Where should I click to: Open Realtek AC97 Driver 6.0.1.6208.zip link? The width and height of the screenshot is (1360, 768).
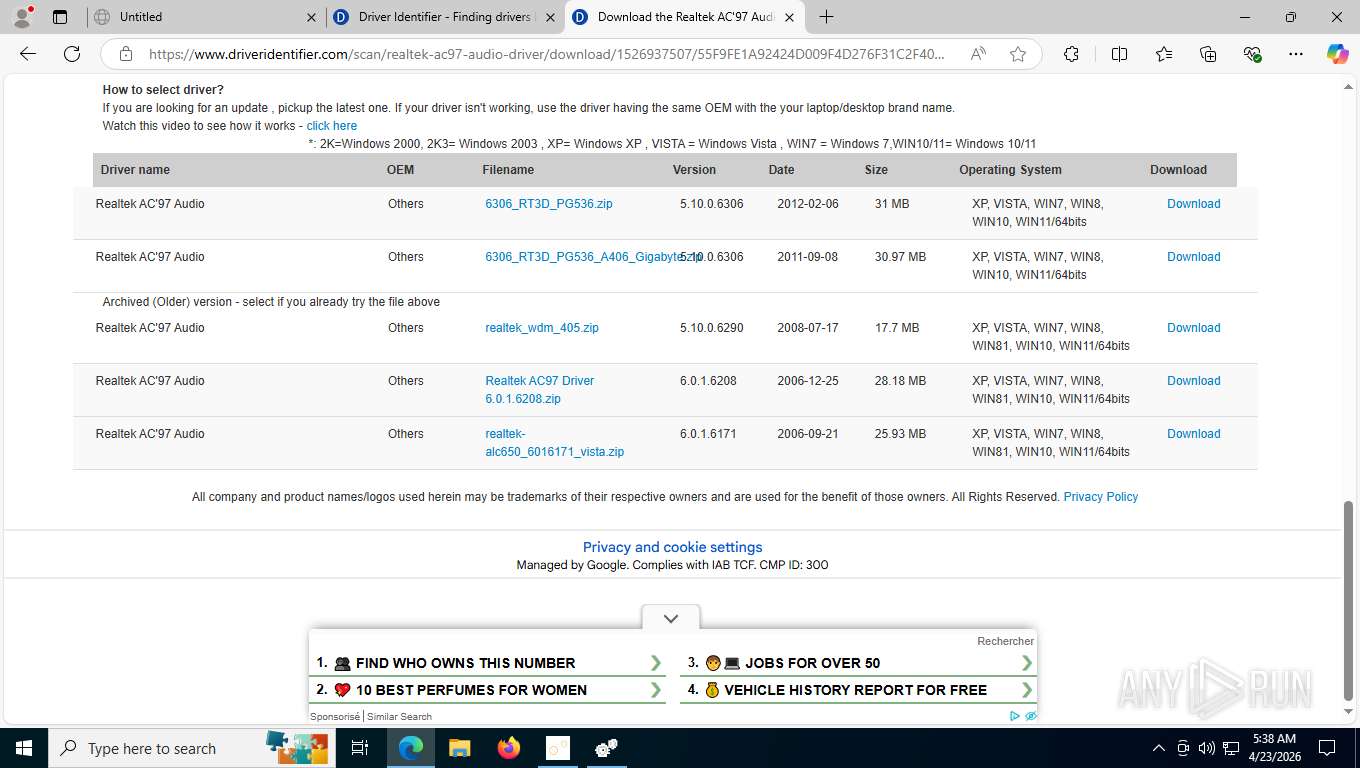pos(540,390)
